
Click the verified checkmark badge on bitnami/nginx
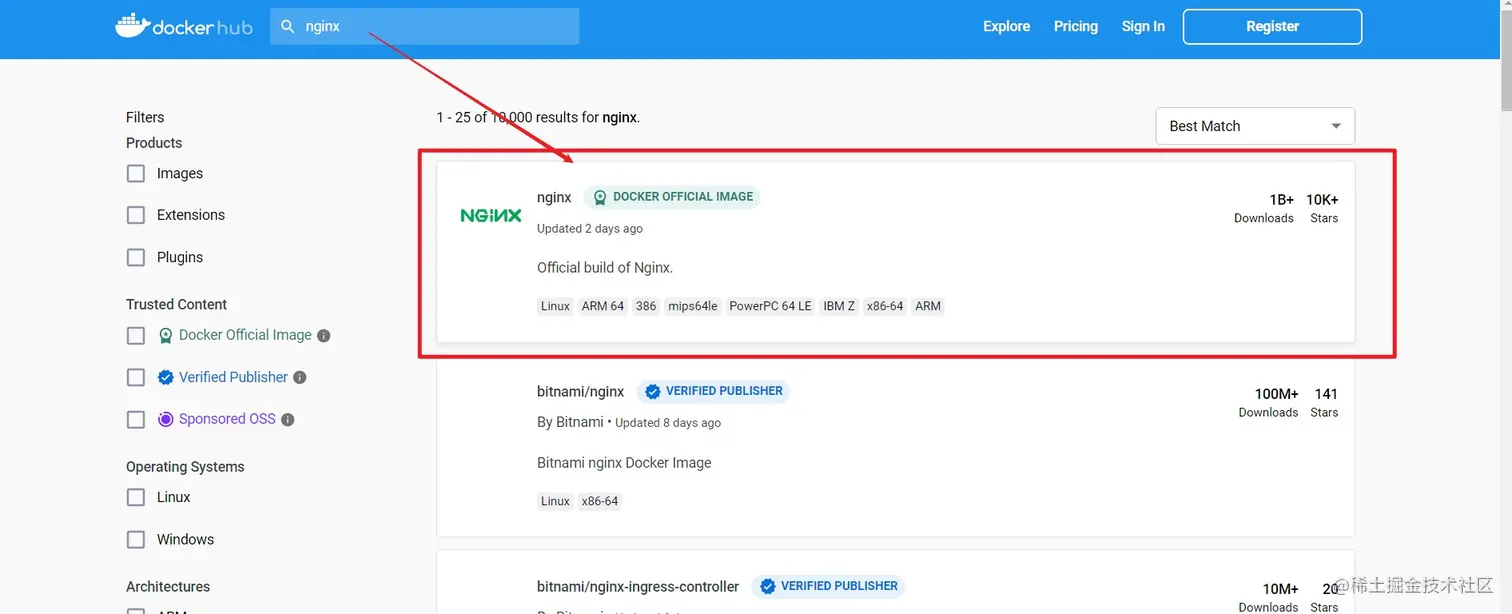point(653,392)
